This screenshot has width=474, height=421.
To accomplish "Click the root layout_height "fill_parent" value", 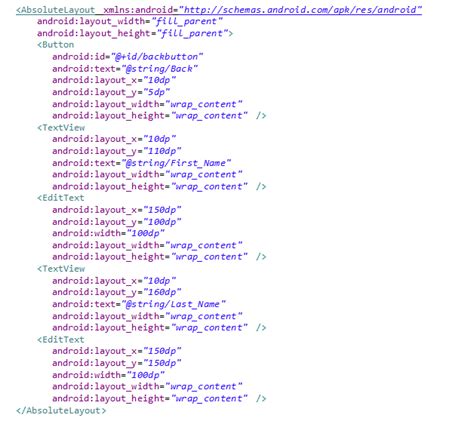I will 193,33.
